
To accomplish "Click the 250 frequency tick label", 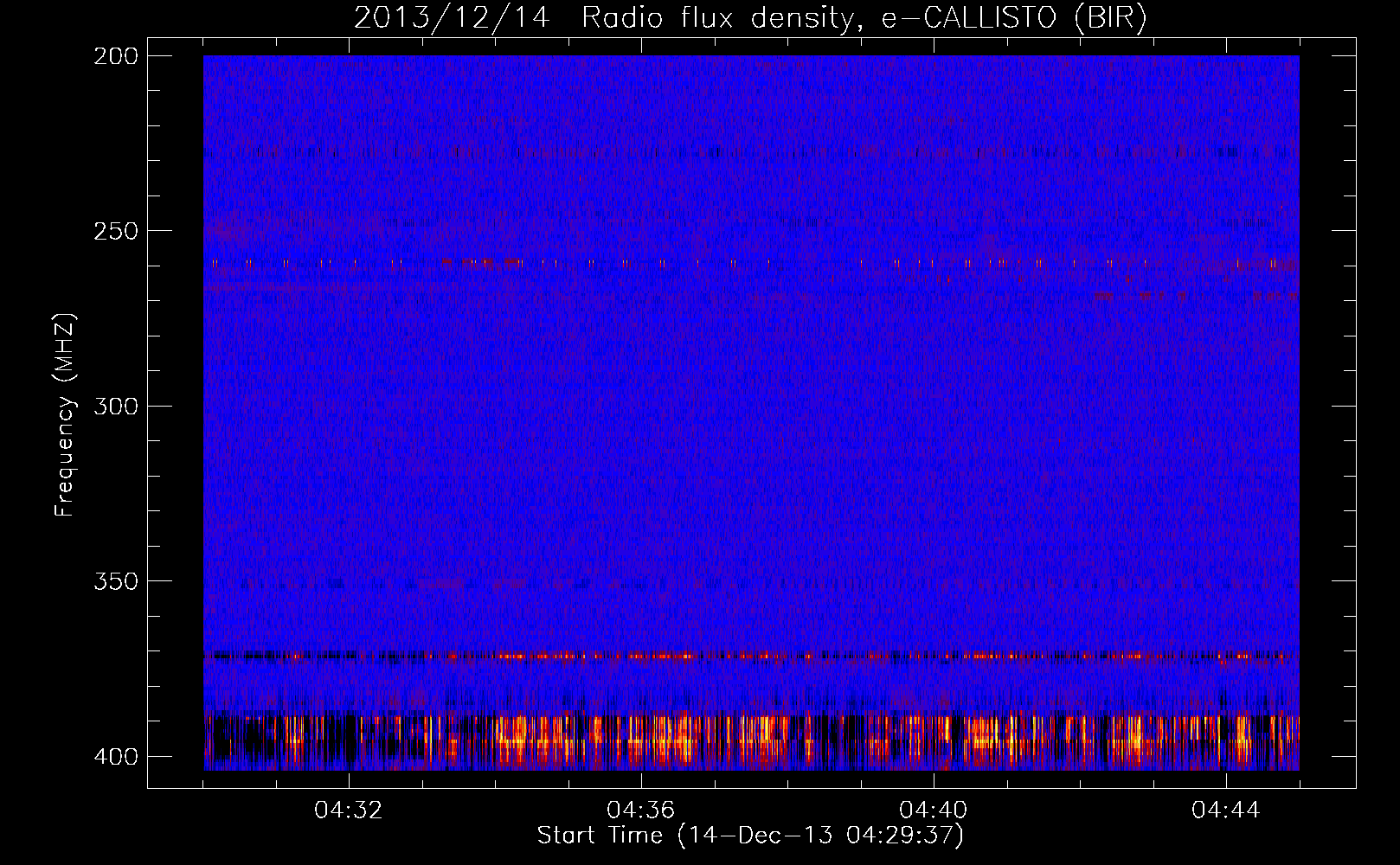I will (115, 231).
